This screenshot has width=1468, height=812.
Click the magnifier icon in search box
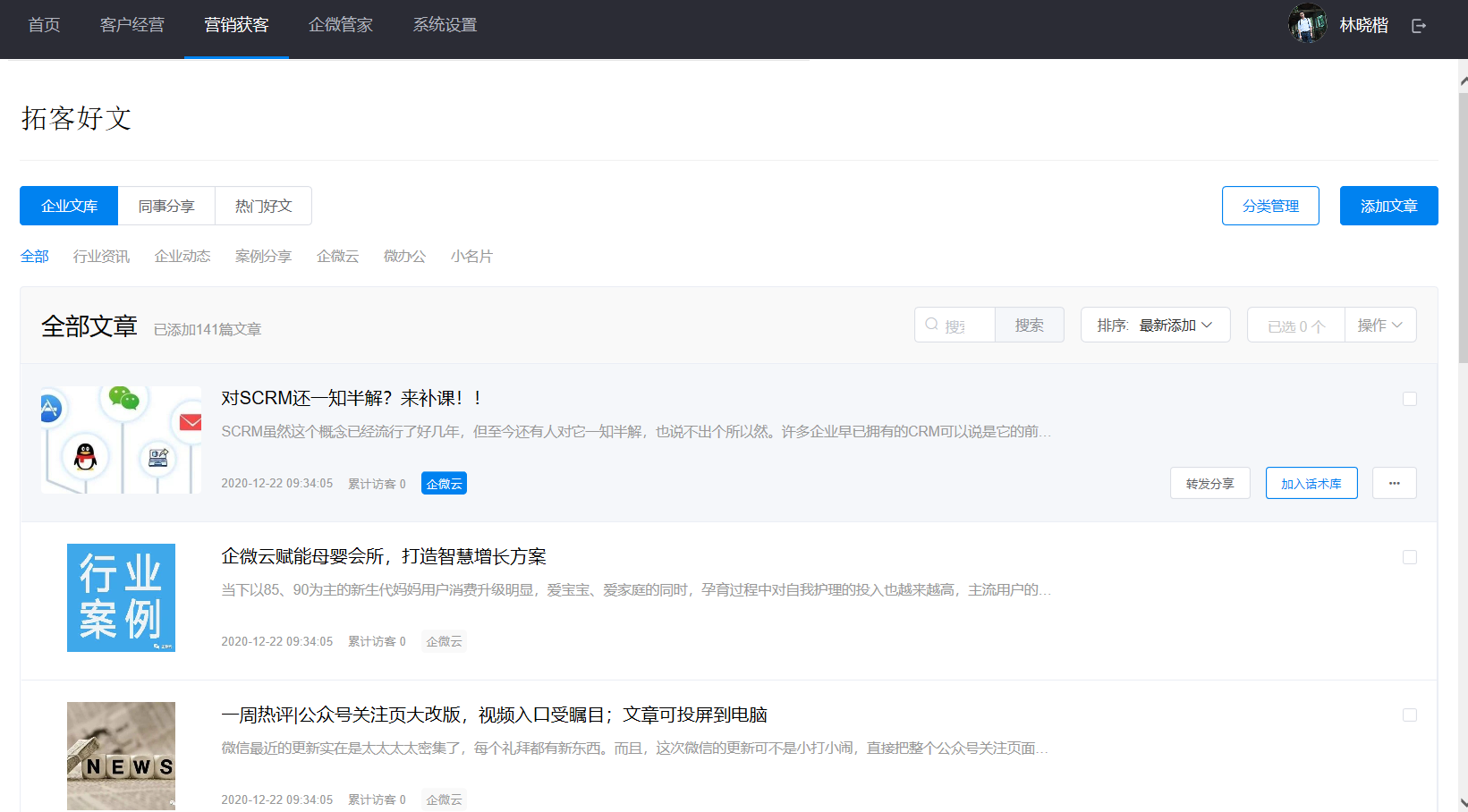coord(932,325)
